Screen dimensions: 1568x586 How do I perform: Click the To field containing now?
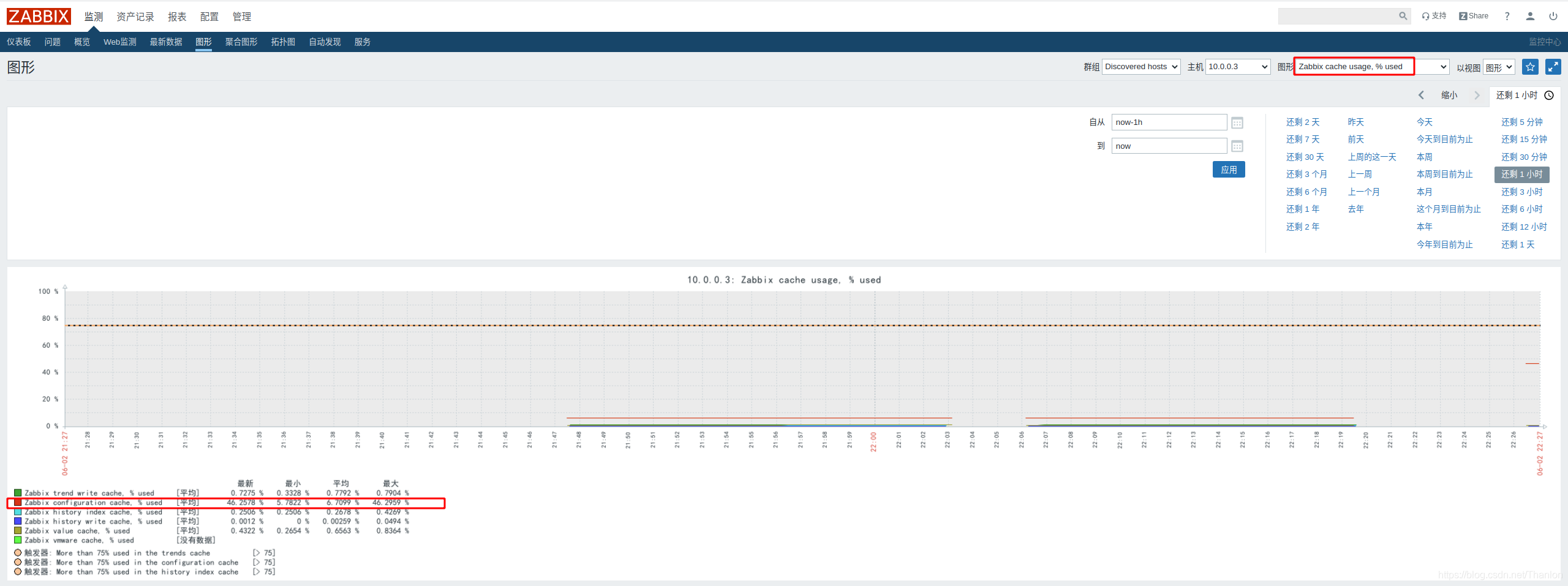[x=1169, y=146]
